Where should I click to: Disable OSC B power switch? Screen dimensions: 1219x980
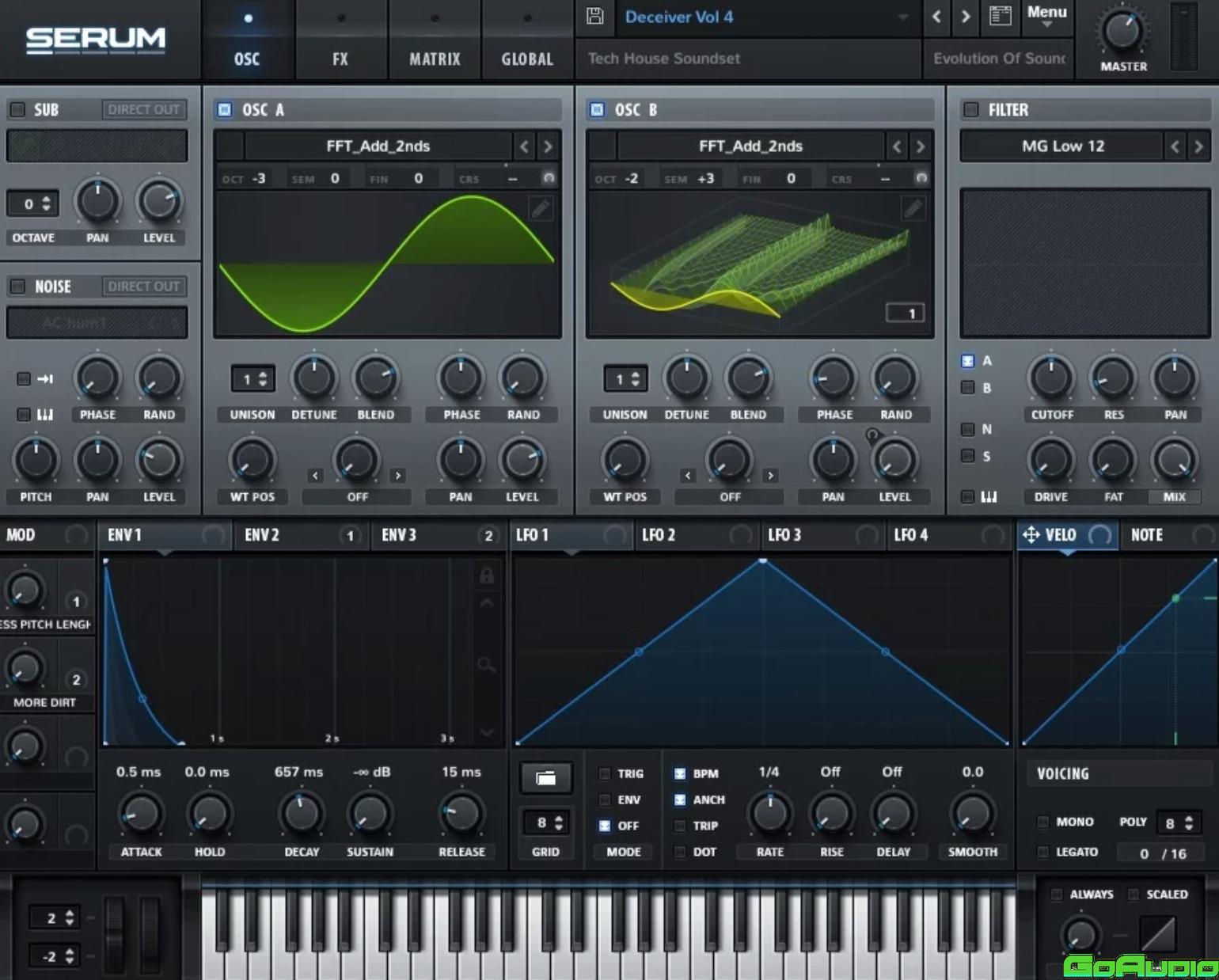point(598,109)
